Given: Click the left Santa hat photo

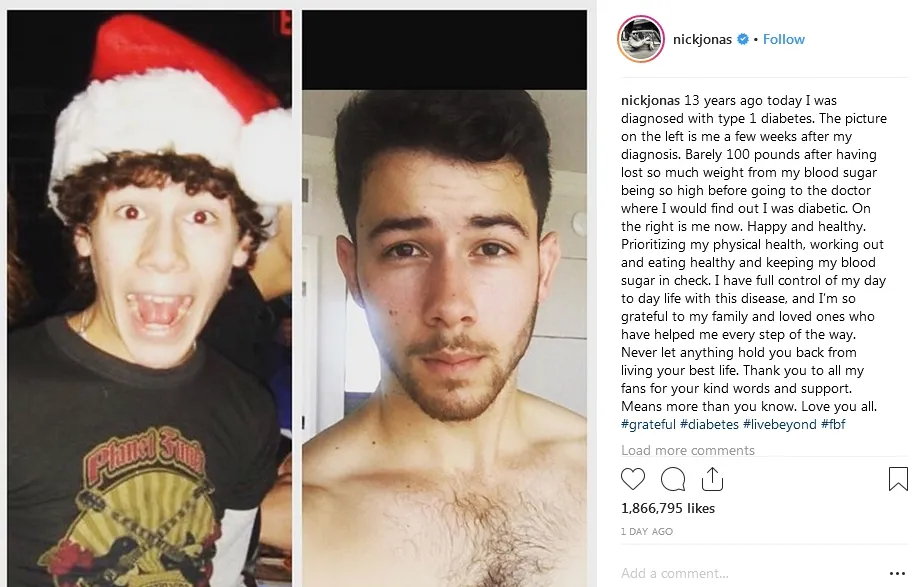Looking at the screenshot, I should tap(149, 298).
